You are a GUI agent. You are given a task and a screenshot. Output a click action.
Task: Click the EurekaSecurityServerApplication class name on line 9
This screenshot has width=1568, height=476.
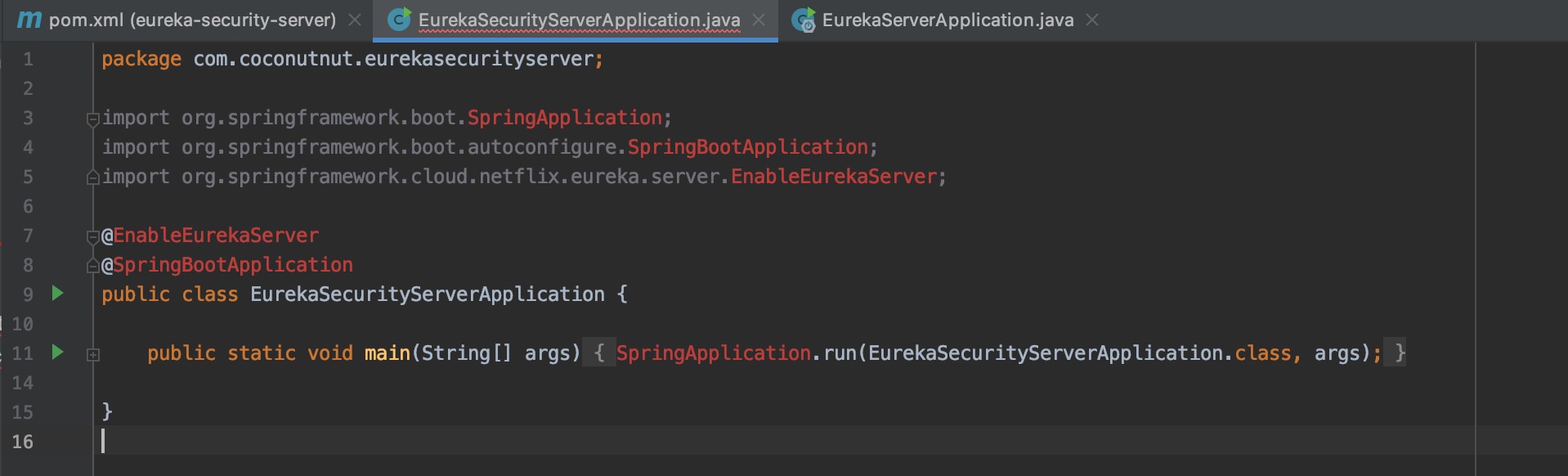[x=427, y=294]
